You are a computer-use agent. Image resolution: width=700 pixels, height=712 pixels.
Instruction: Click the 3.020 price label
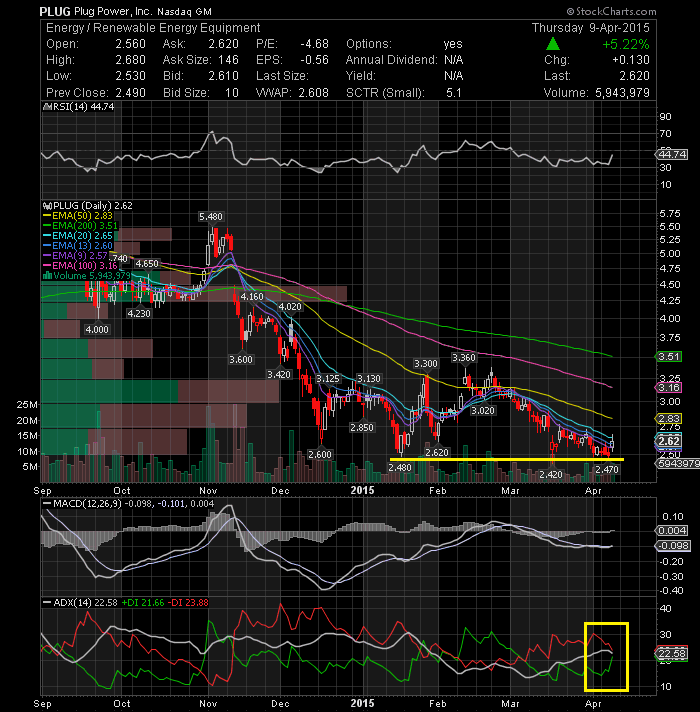[x=483, y=411]
